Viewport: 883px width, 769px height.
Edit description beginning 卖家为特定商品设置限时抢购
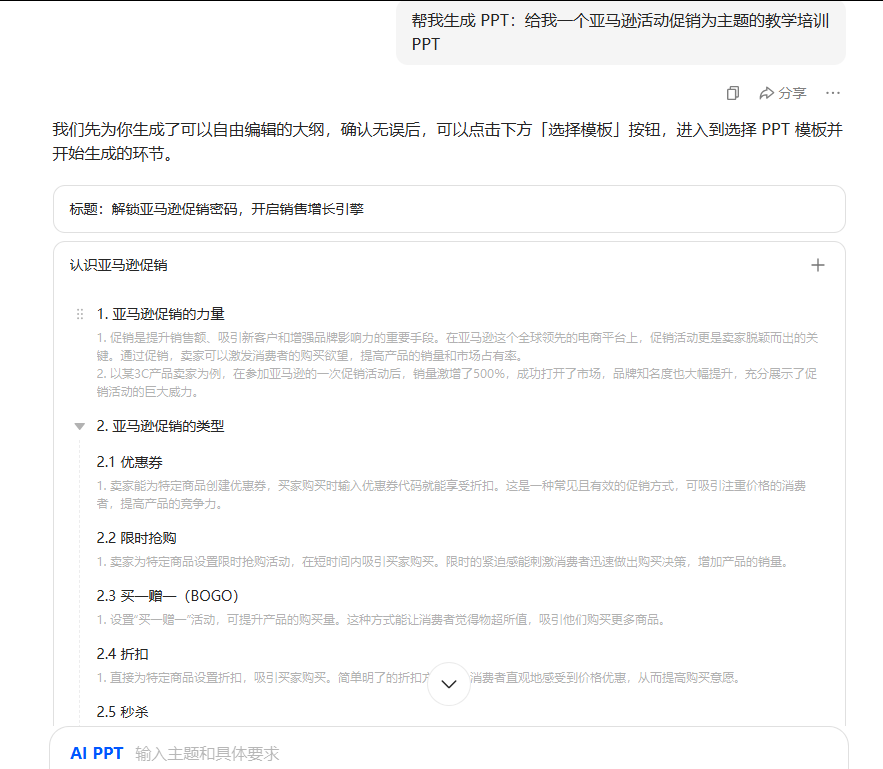pos(443,562)
